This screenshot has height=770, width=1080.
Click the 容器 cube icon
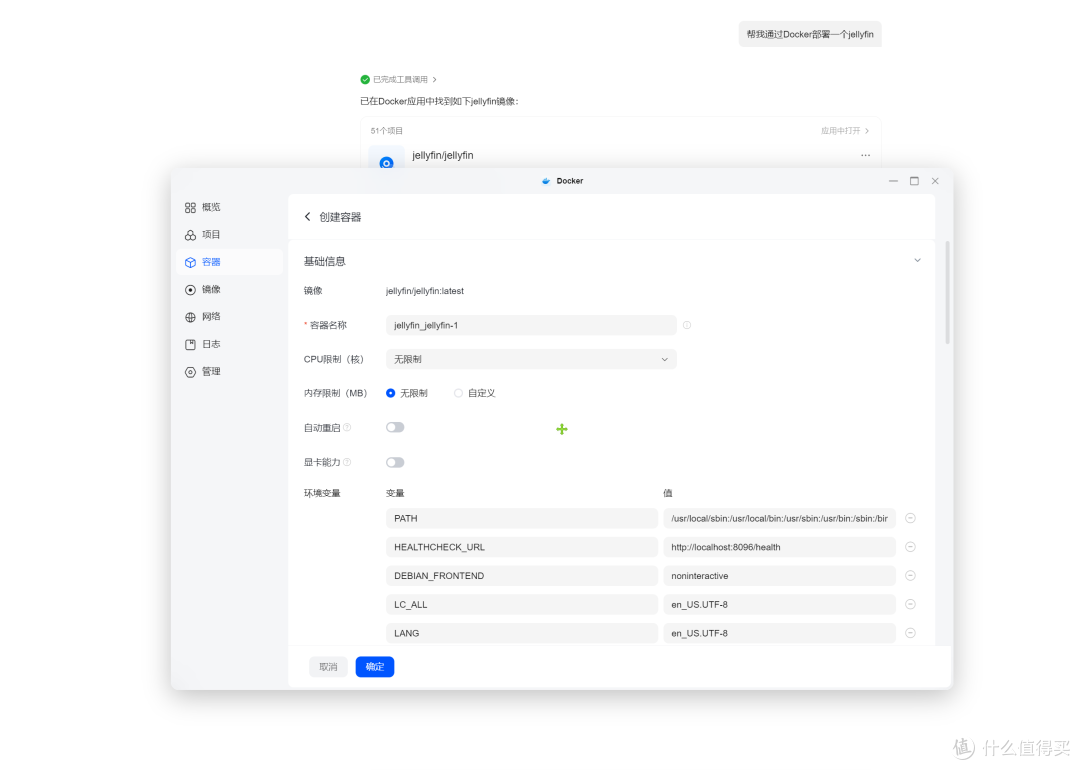(190, 262)
